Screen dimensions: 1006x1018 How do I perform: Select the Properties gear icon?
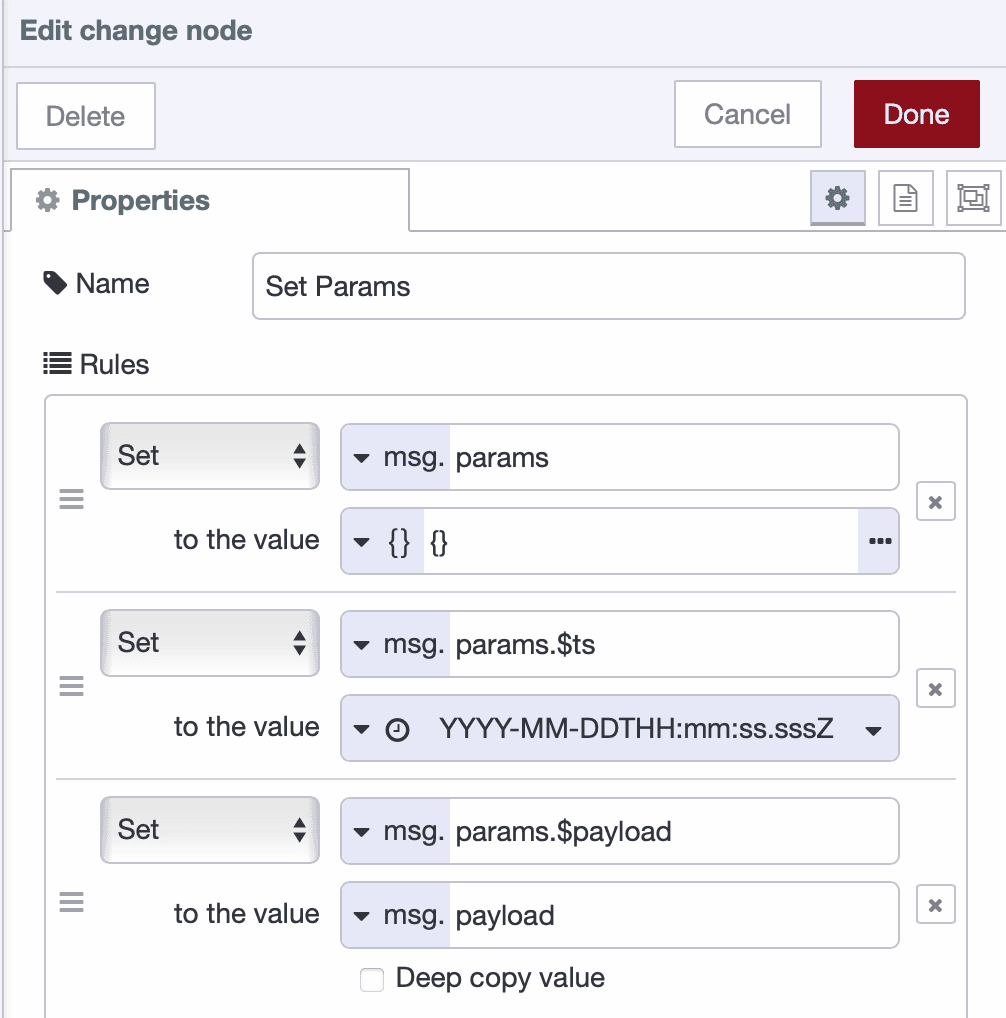coord(837,198)
